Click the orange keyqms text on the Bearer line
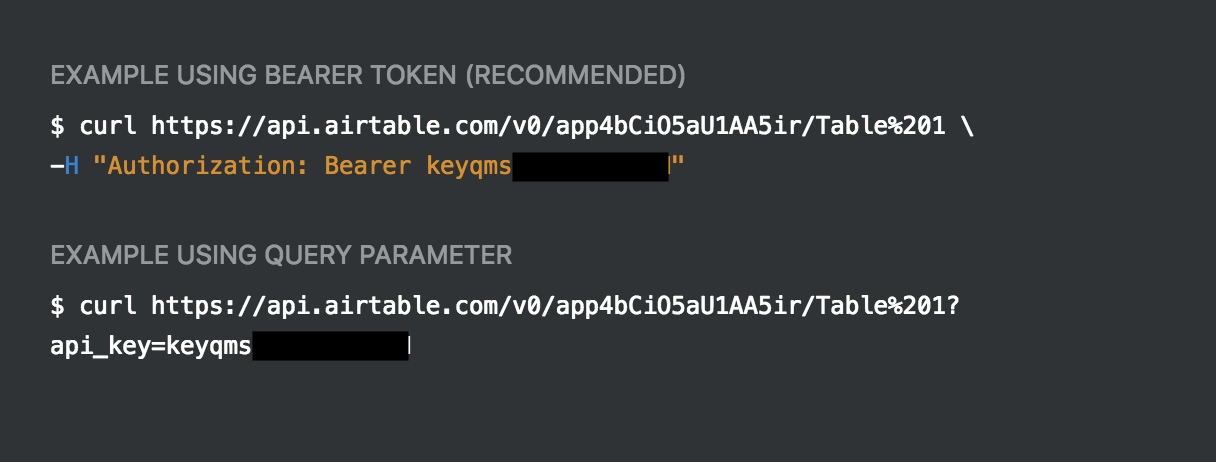Screen dimensions: 1216x462 point(468,166)
